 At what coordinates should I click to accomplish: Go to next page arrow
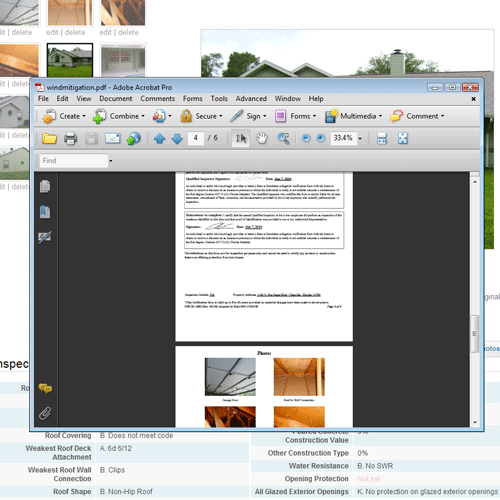click(177, 138)
